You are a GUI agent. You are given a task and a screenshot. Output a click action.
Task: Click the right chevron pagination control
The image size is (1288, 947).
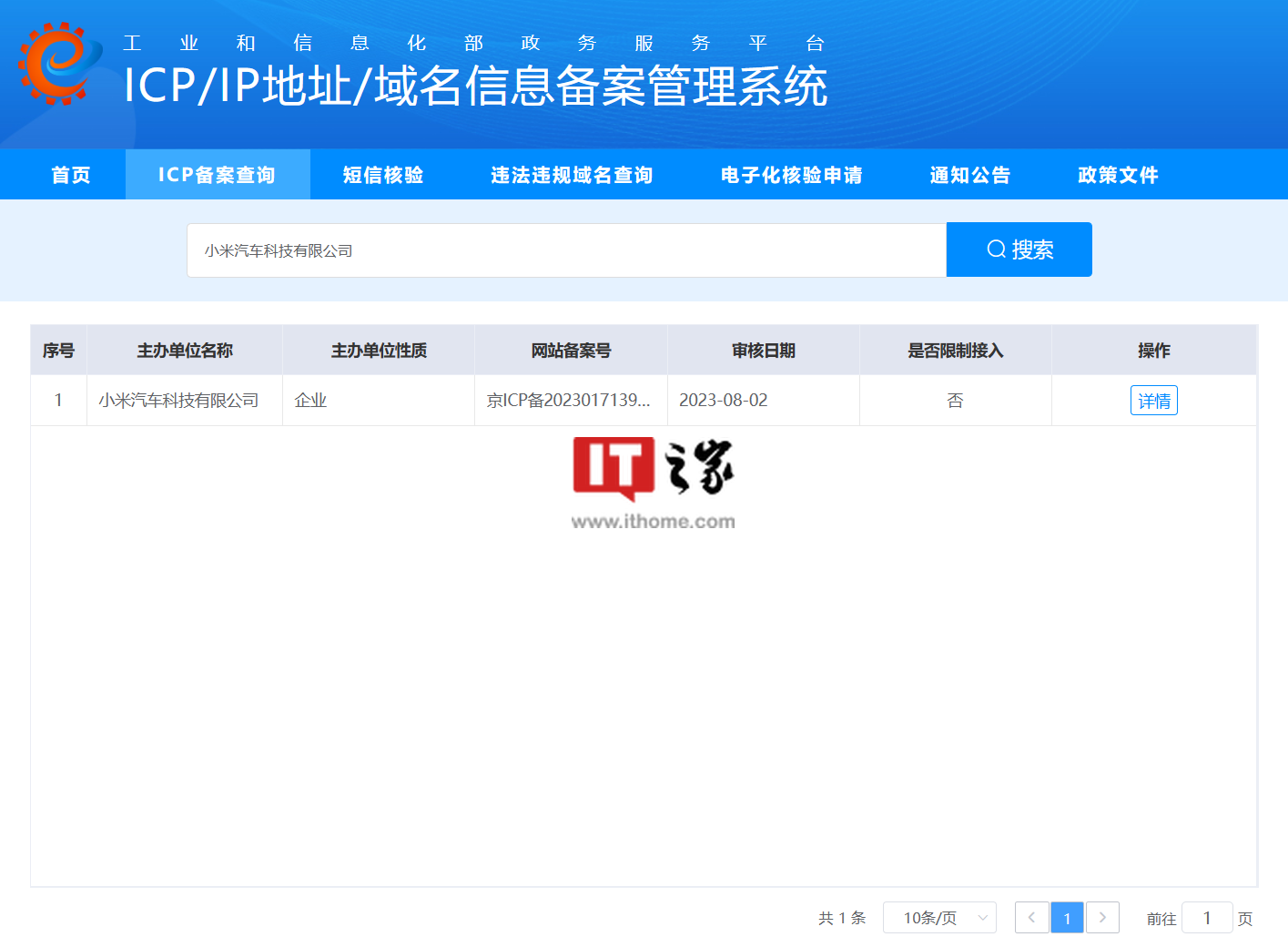pos(1102,918)
